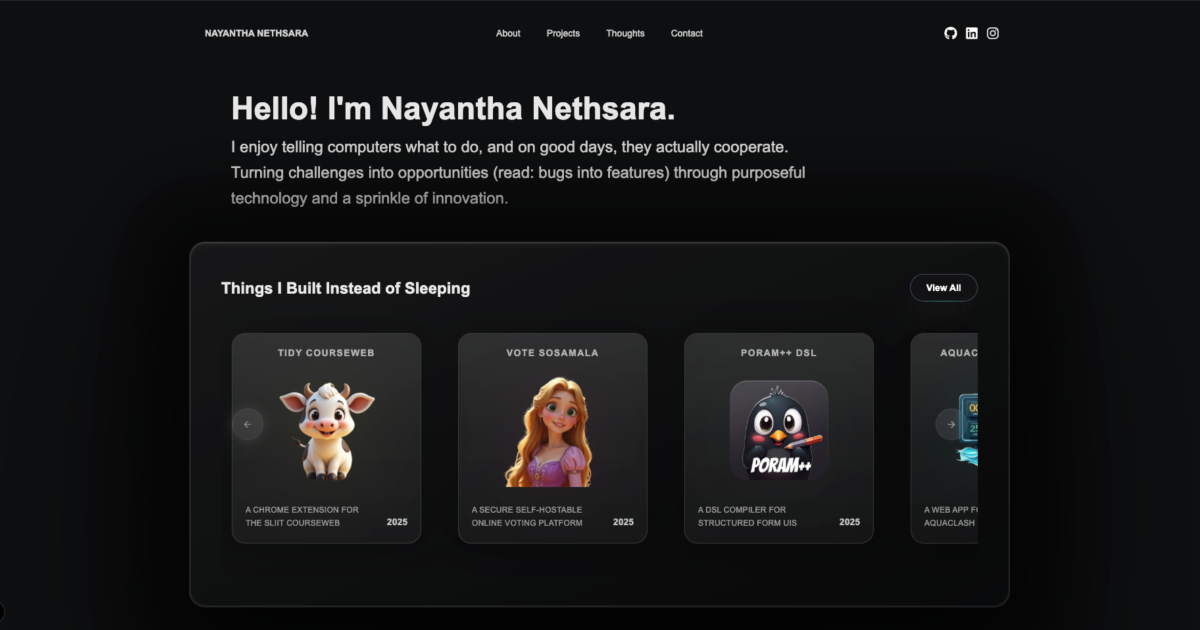Click the PORAM++ penguin logo

tap(779, 430)
